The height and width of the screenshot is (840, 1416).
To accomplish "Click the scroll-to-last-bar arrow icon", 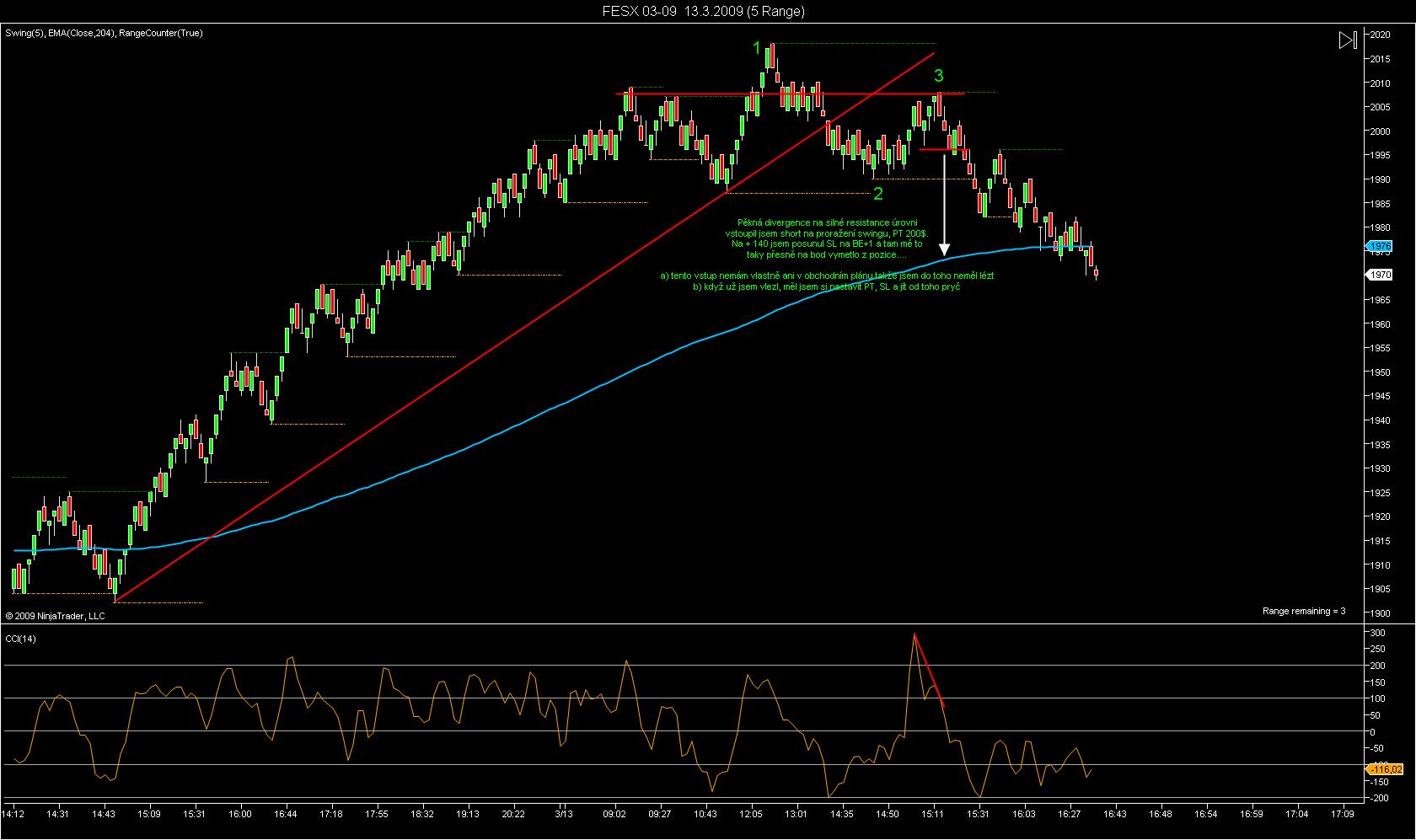I will tap(1348, 40).
